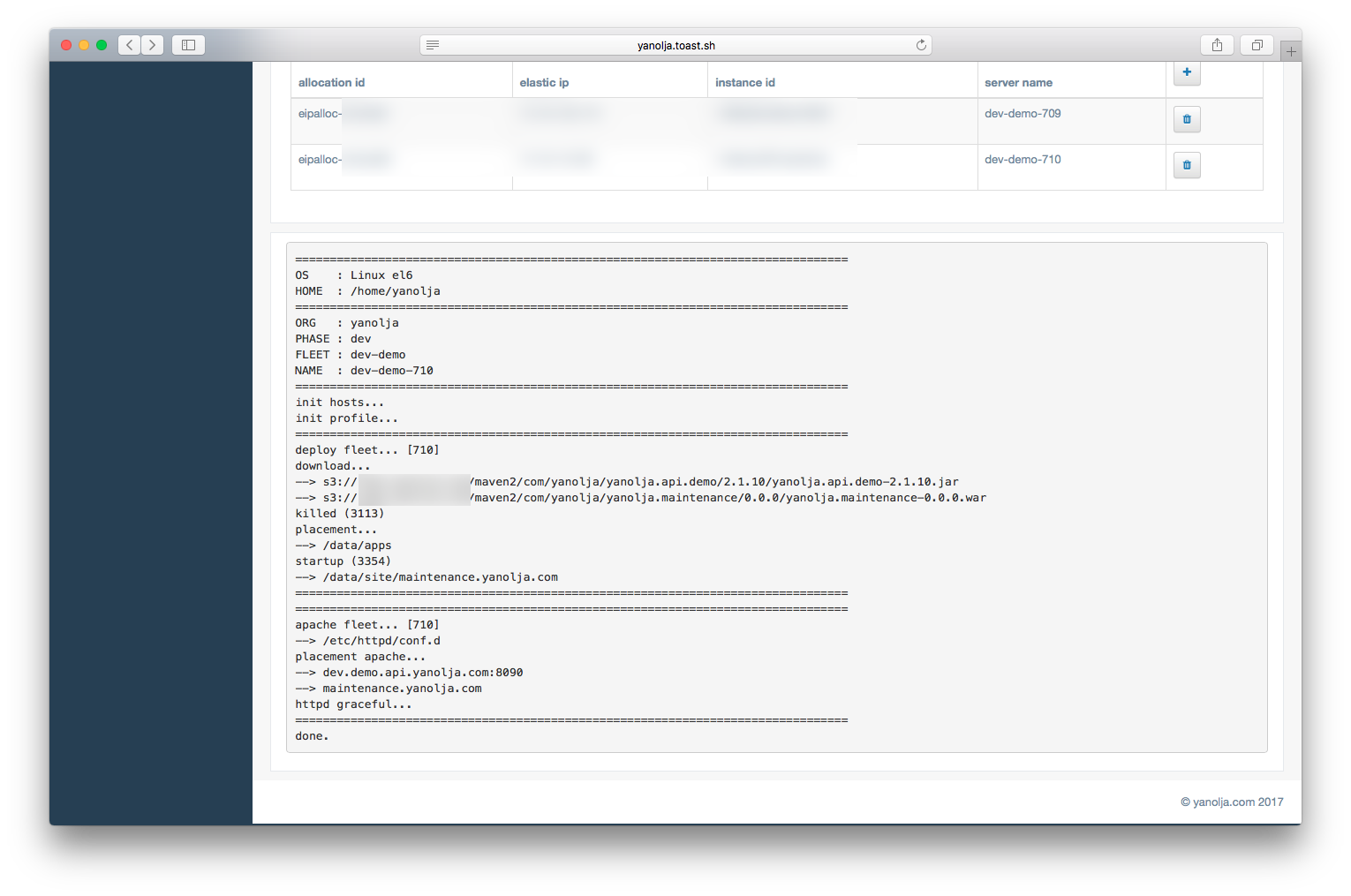
Task: Click the 'init profile...' log line
Action: coord(346,418)
